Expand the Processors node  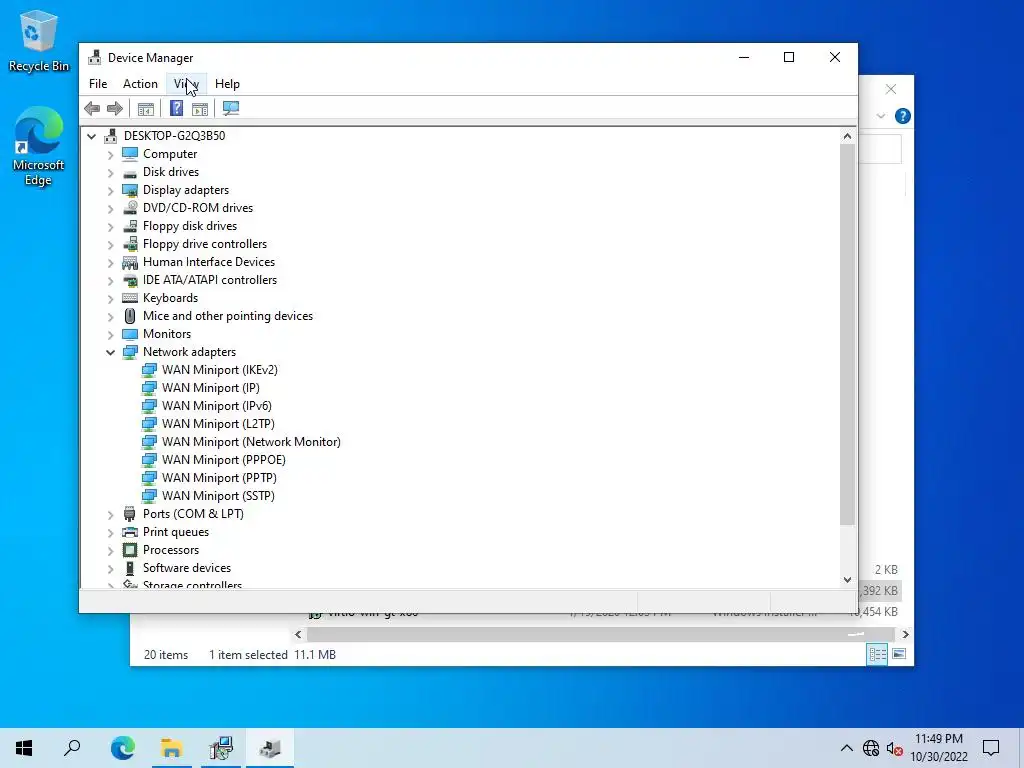(110, 551)
